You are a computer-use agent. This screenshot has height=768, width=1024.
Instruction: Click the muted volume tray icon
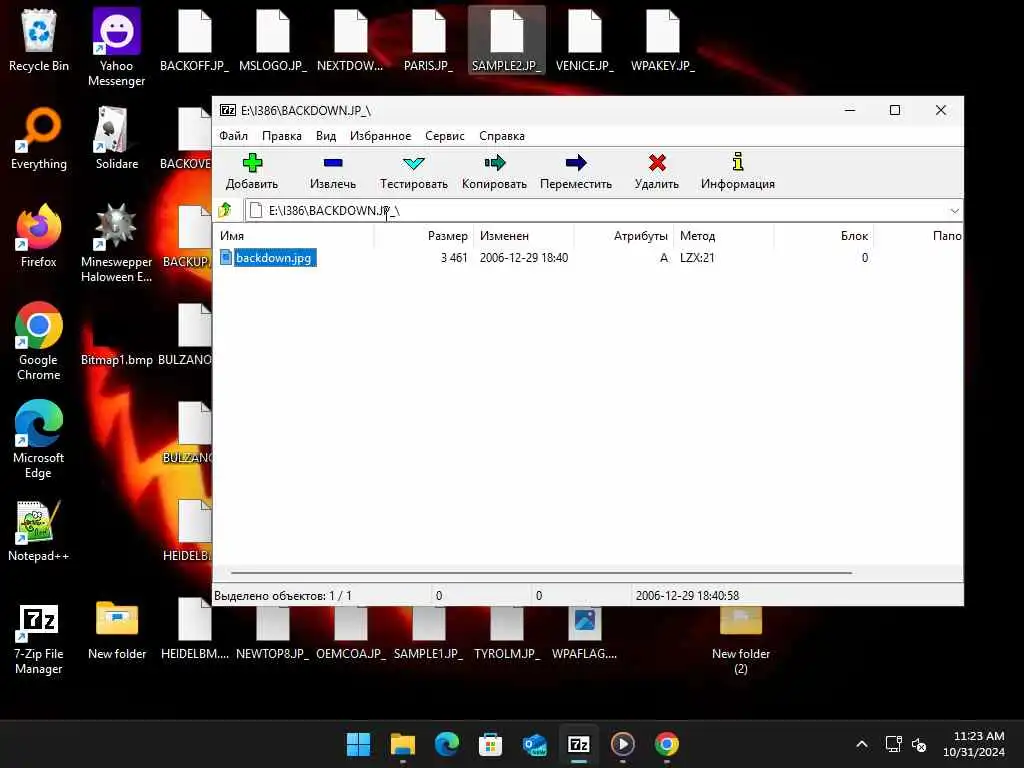click(x=919, y=744)
